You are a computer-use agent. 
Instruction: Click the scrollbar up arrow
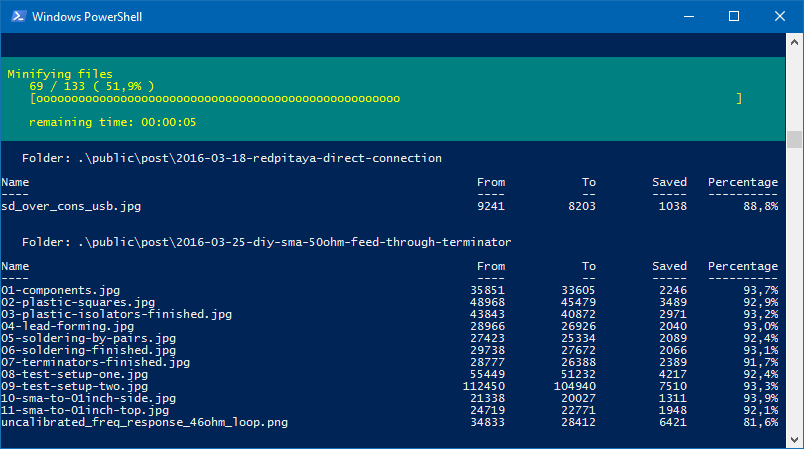(x=795, y=41)
